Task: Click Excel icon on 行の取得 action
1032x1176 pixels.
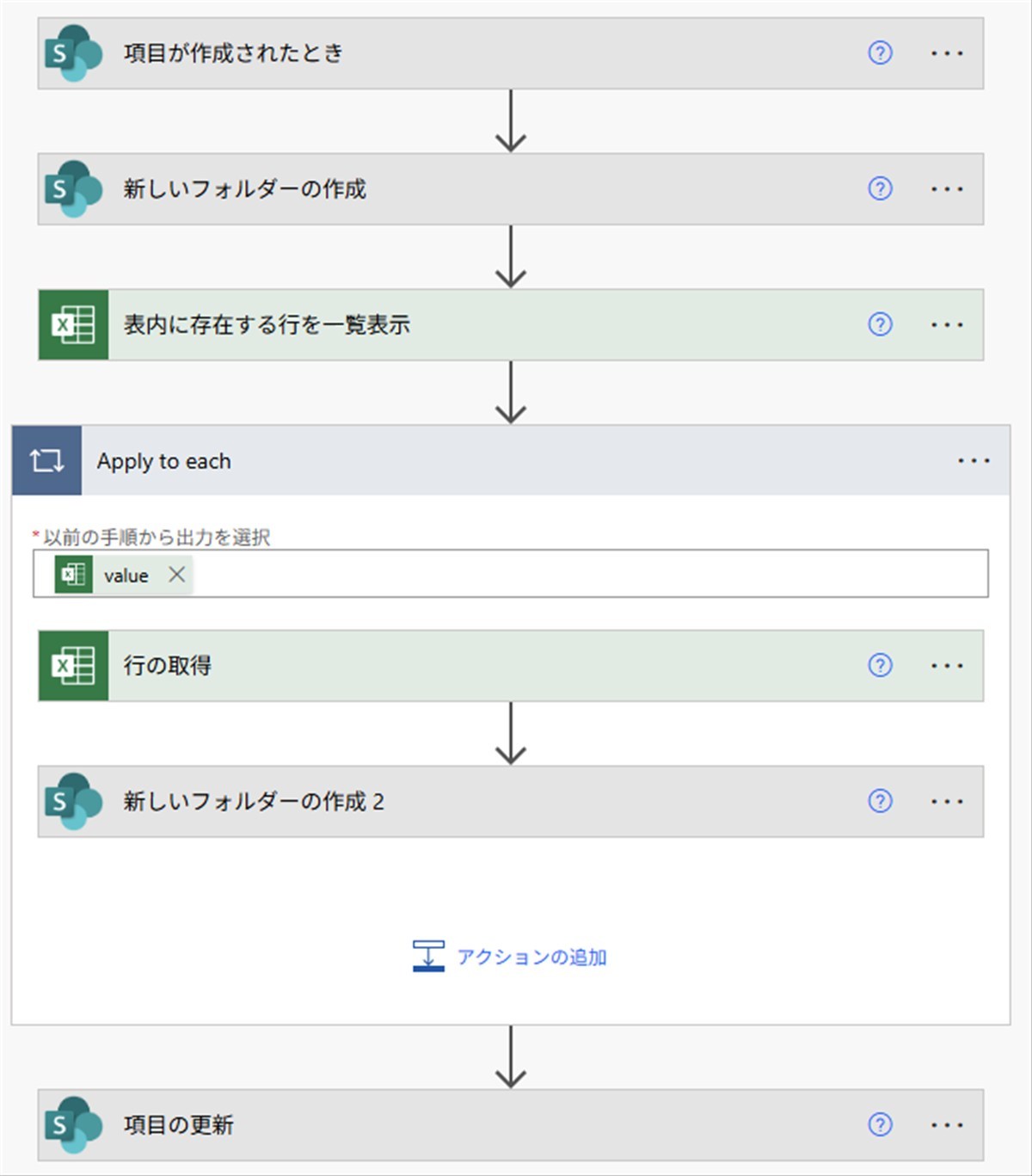Action: click(x=74, y=665)
